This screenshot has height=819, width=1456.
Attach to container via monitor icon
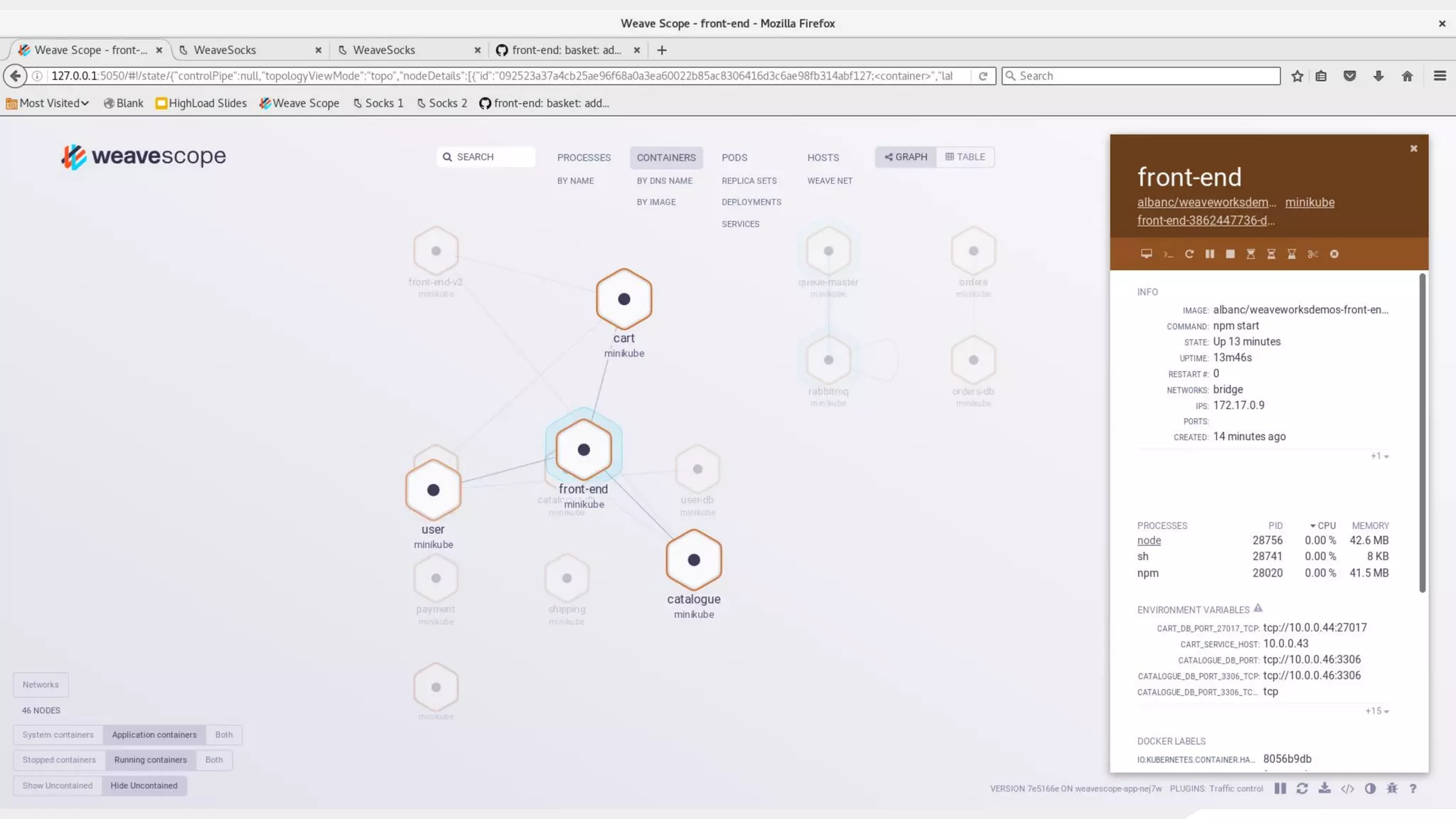[1146, 254]
